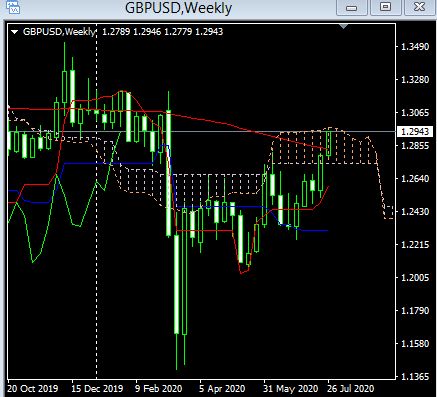Click the 1.3490 price scale label

point(415,47)
